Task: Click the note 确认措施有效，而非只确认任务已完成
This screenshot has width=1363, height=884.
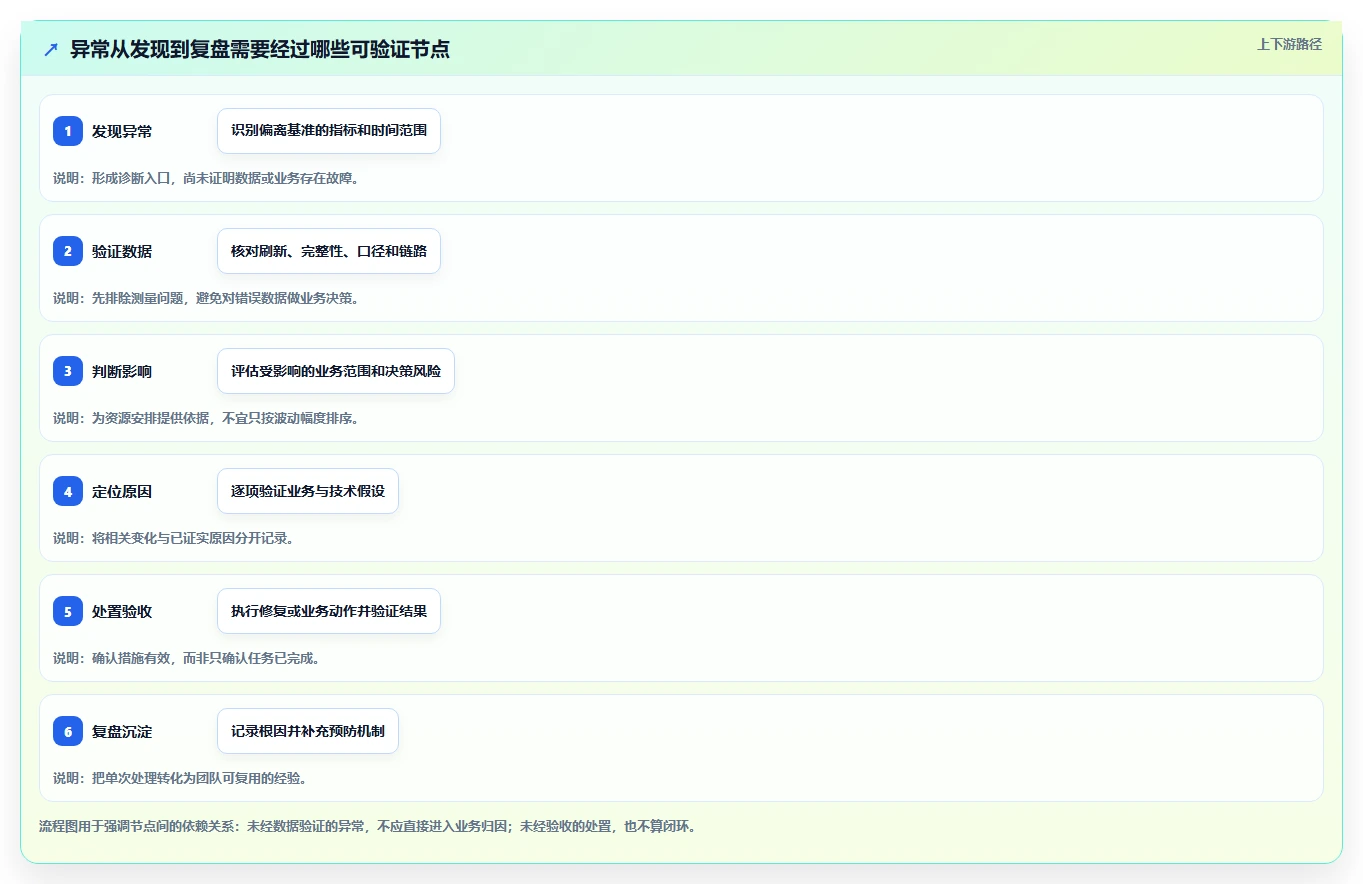Action: (x=186, y=658)
